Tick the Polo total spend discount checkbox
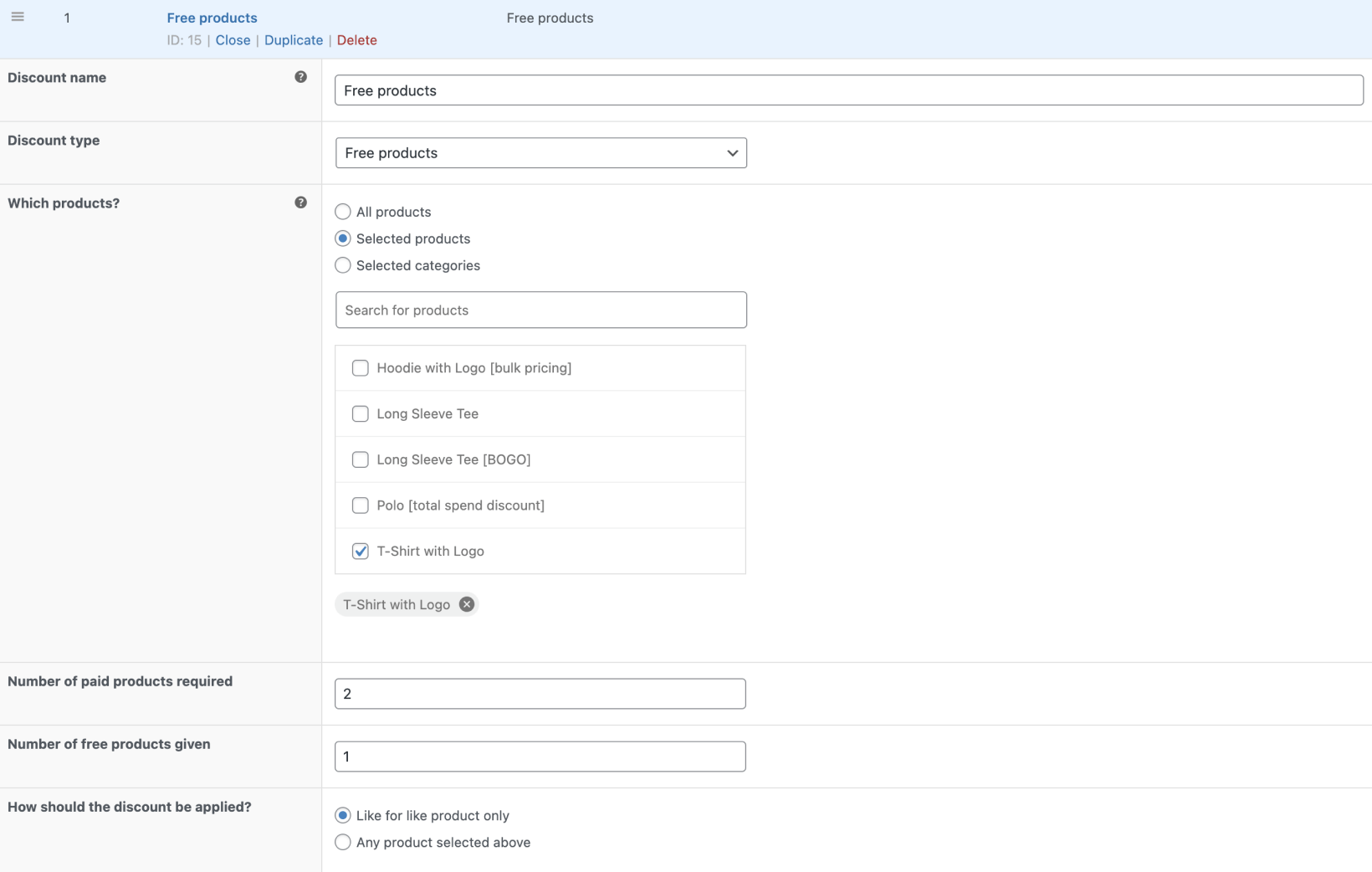The width and height of the screenshot is (1372, 872). click(361, 505)
